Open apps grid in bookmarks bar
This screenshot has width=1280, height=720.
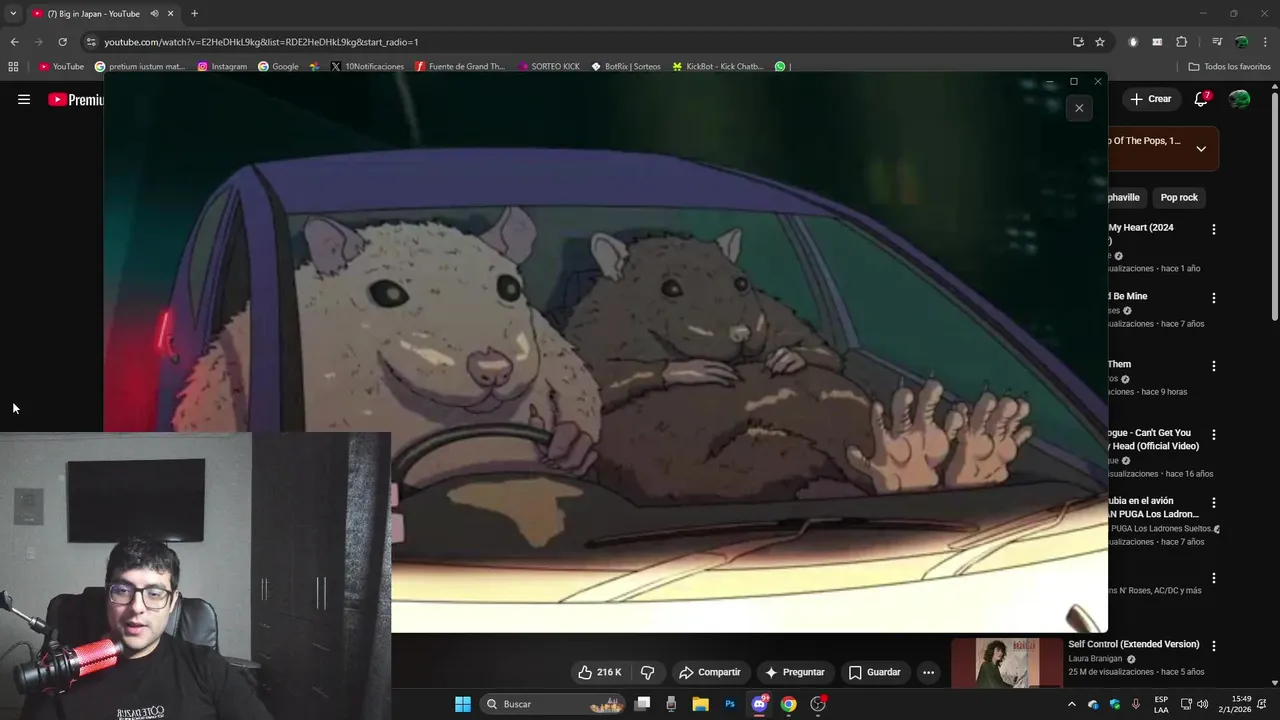(13, 66)
